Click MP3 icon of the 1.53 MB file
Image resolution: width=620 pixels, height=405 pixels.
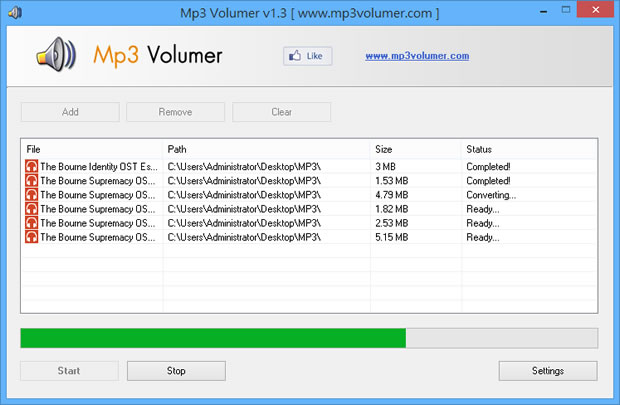click(x=32, y=181)
